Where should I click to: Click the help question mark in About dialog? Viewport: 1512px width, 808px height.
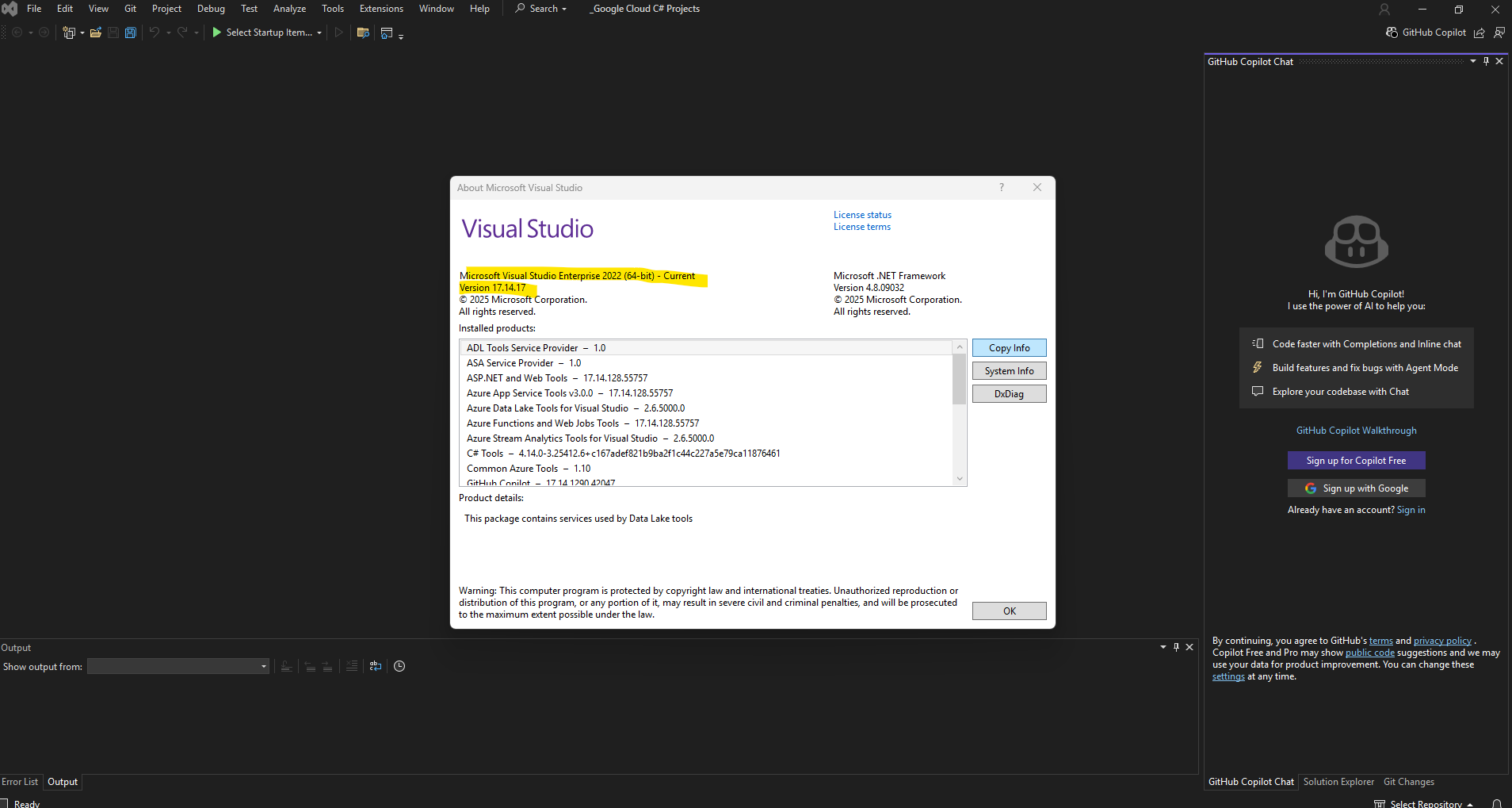(x=1002, y=188)
